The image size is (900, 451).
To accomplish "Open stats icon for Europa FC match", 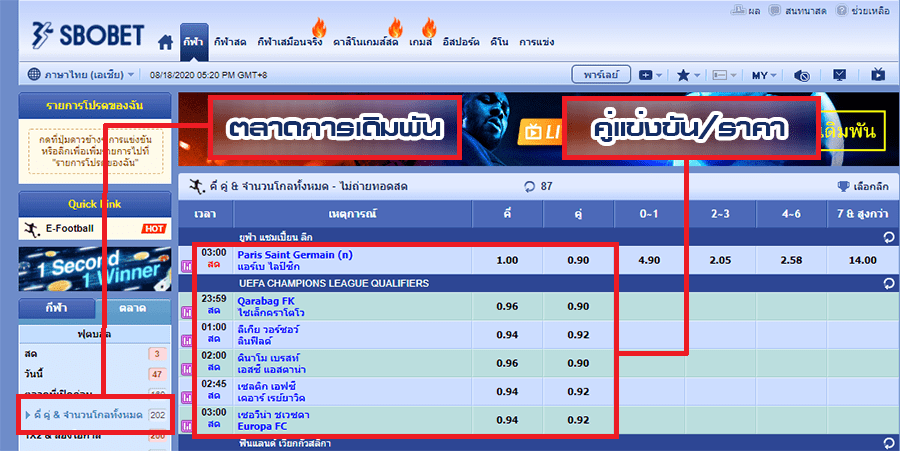I will pos(186,426).
